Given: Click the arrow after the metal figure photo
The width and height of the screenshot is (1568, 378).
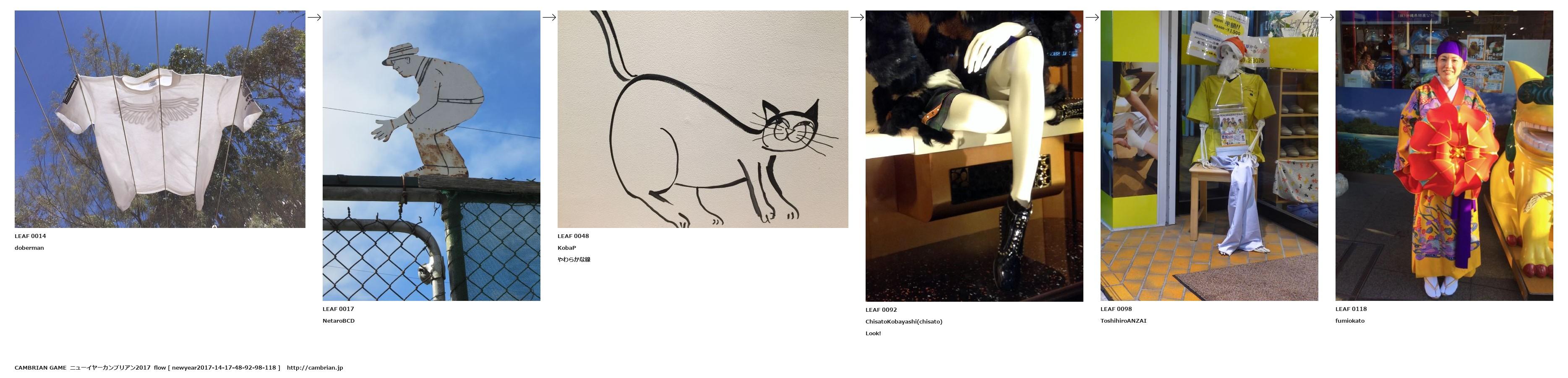Looking at the screenshot, I should pos(549,18).
